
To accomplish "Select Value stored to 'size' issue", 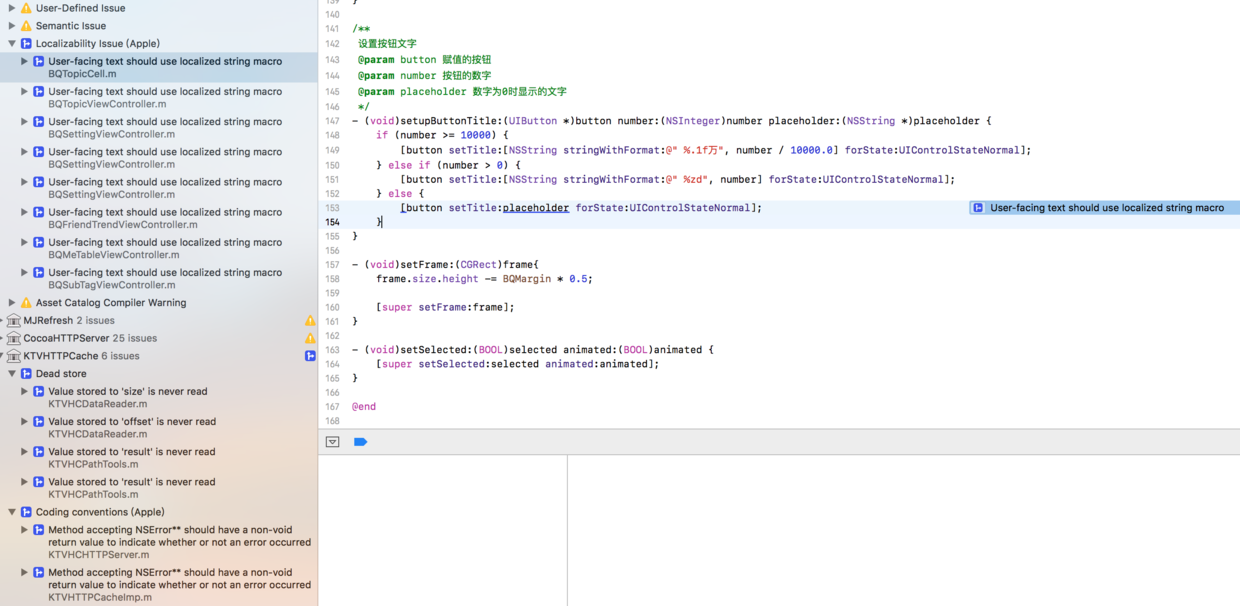I will 159,398.
